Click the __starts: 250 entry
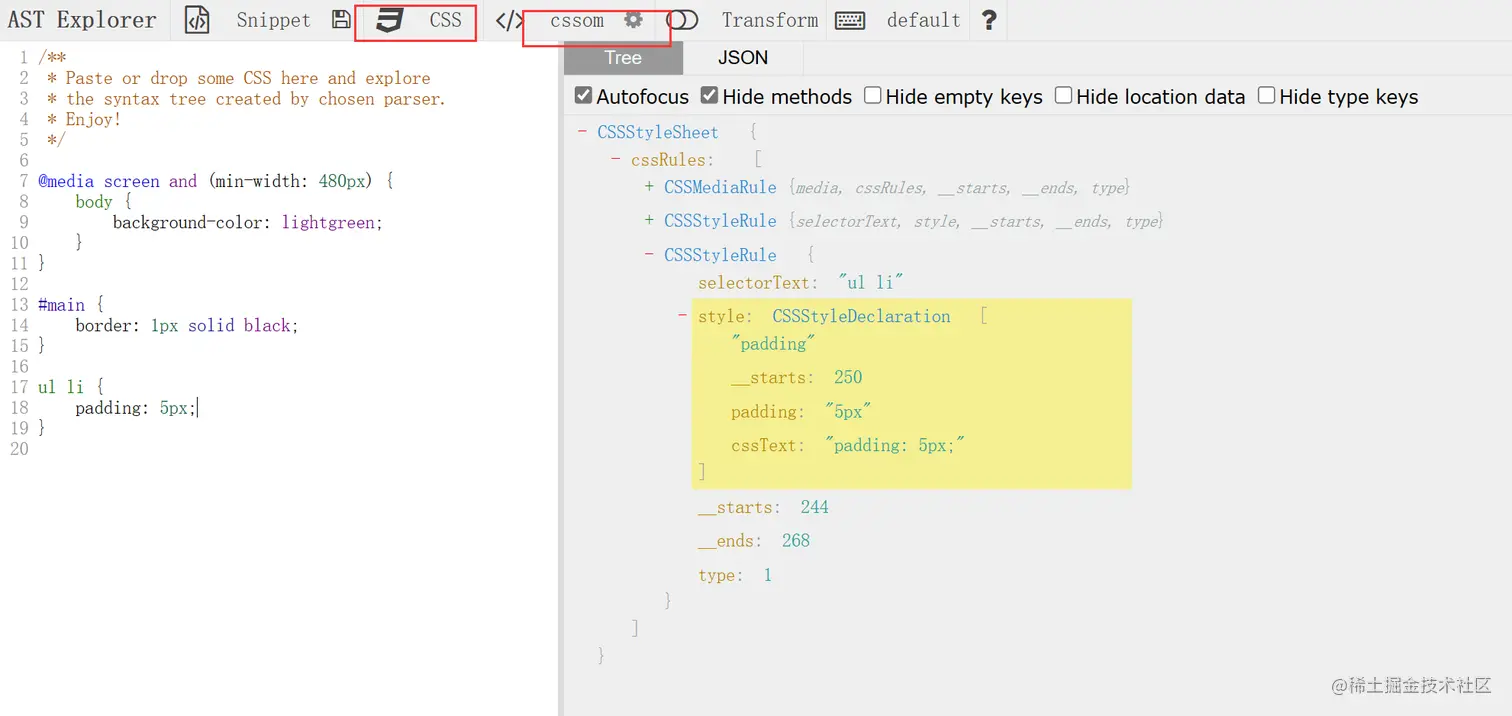This screenshot has width=1512, height=716. click(x=796, y=377)
